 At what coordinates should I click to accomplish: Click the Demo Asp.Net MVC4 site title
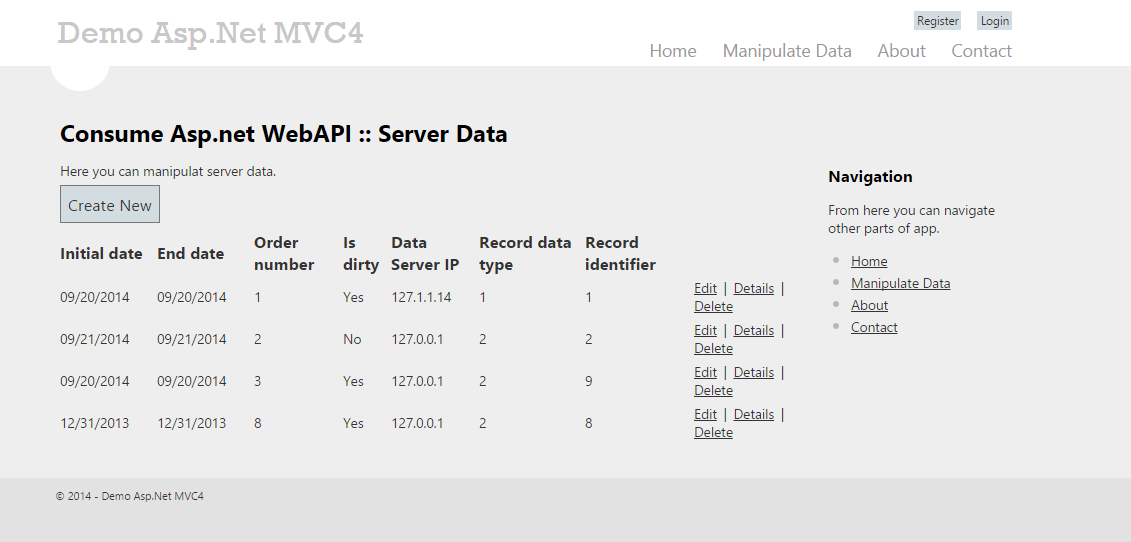[x=210, y=33]
